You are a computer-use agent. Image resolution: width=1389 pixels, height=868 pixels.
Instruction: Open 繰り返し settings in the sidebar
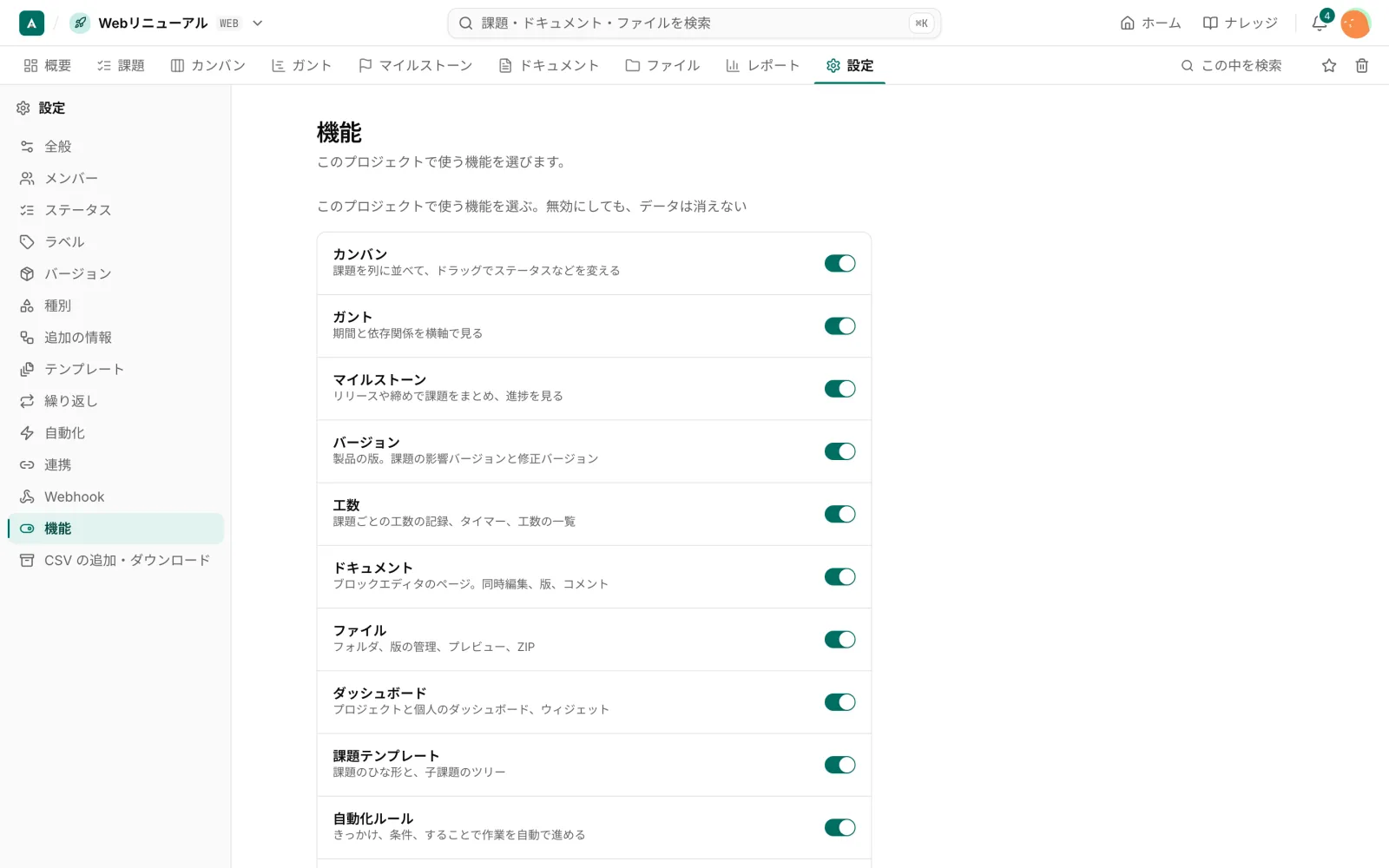[x=115, y=401]
